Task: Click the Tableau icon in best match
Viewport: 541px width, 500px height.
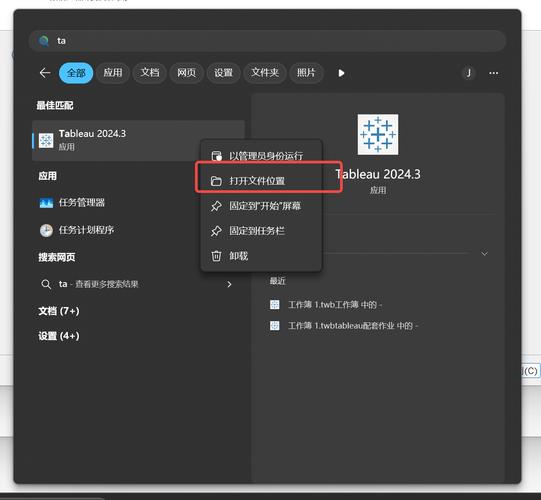Action: [46, 140]
